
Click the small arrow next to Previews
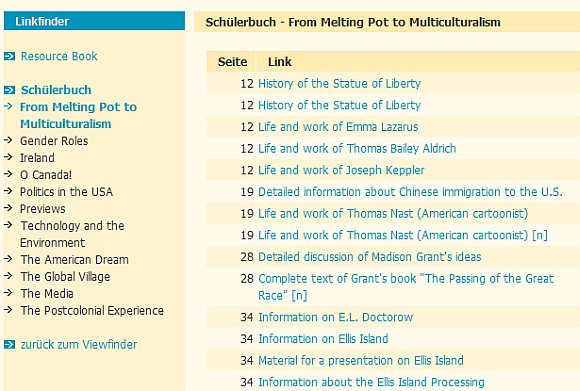click(x=8, y=208)
